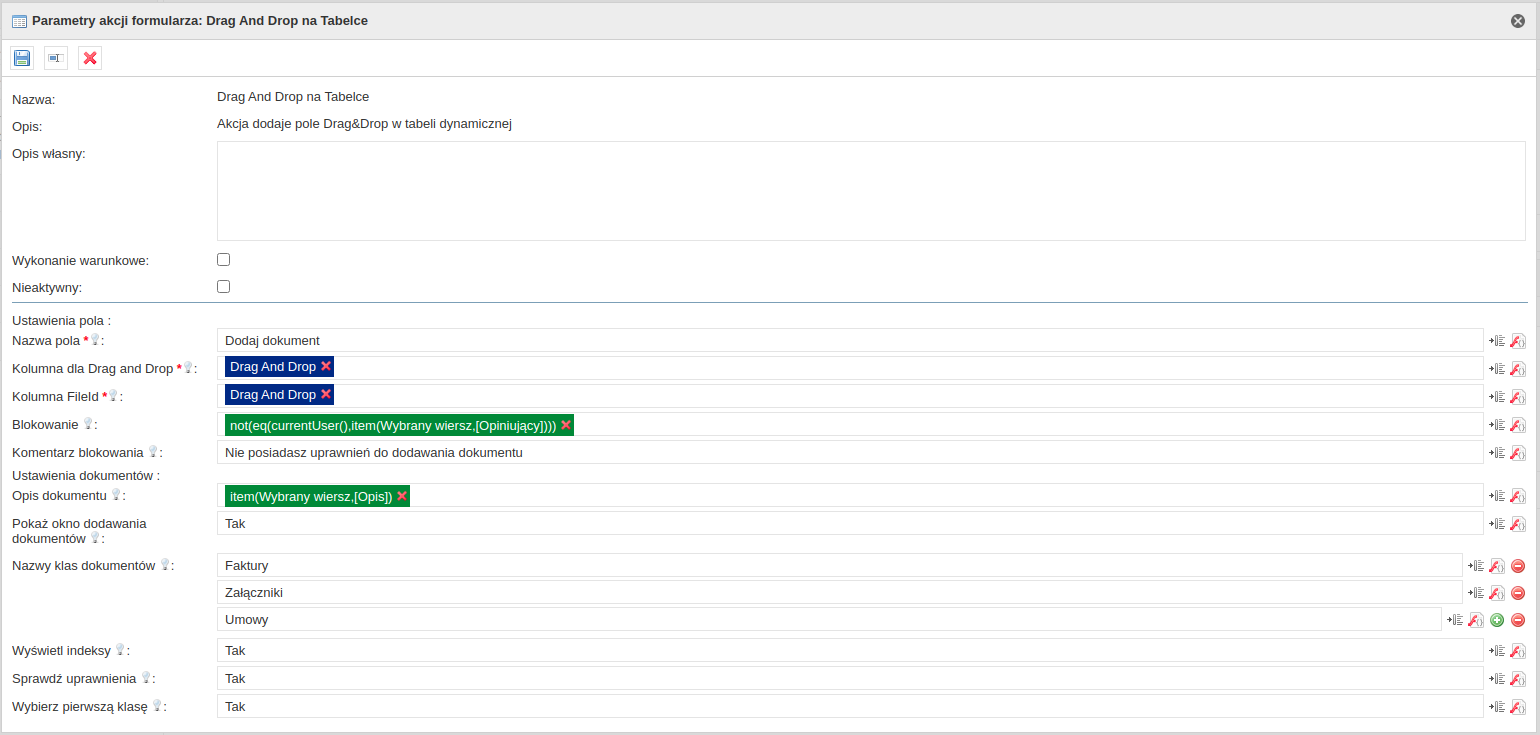
Task: Open function editor for Komentarz blokowania row
Action: (x=1518, y=452)
